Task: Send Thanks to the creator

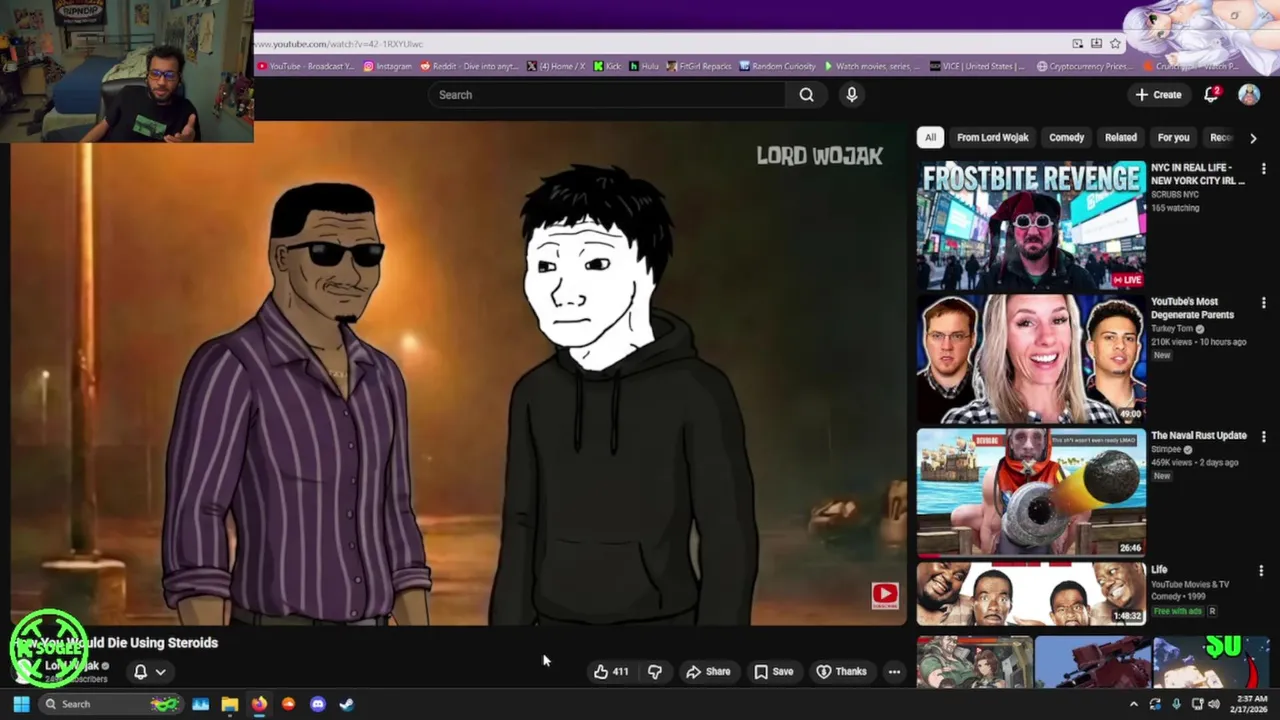Action: coord(841,672)
